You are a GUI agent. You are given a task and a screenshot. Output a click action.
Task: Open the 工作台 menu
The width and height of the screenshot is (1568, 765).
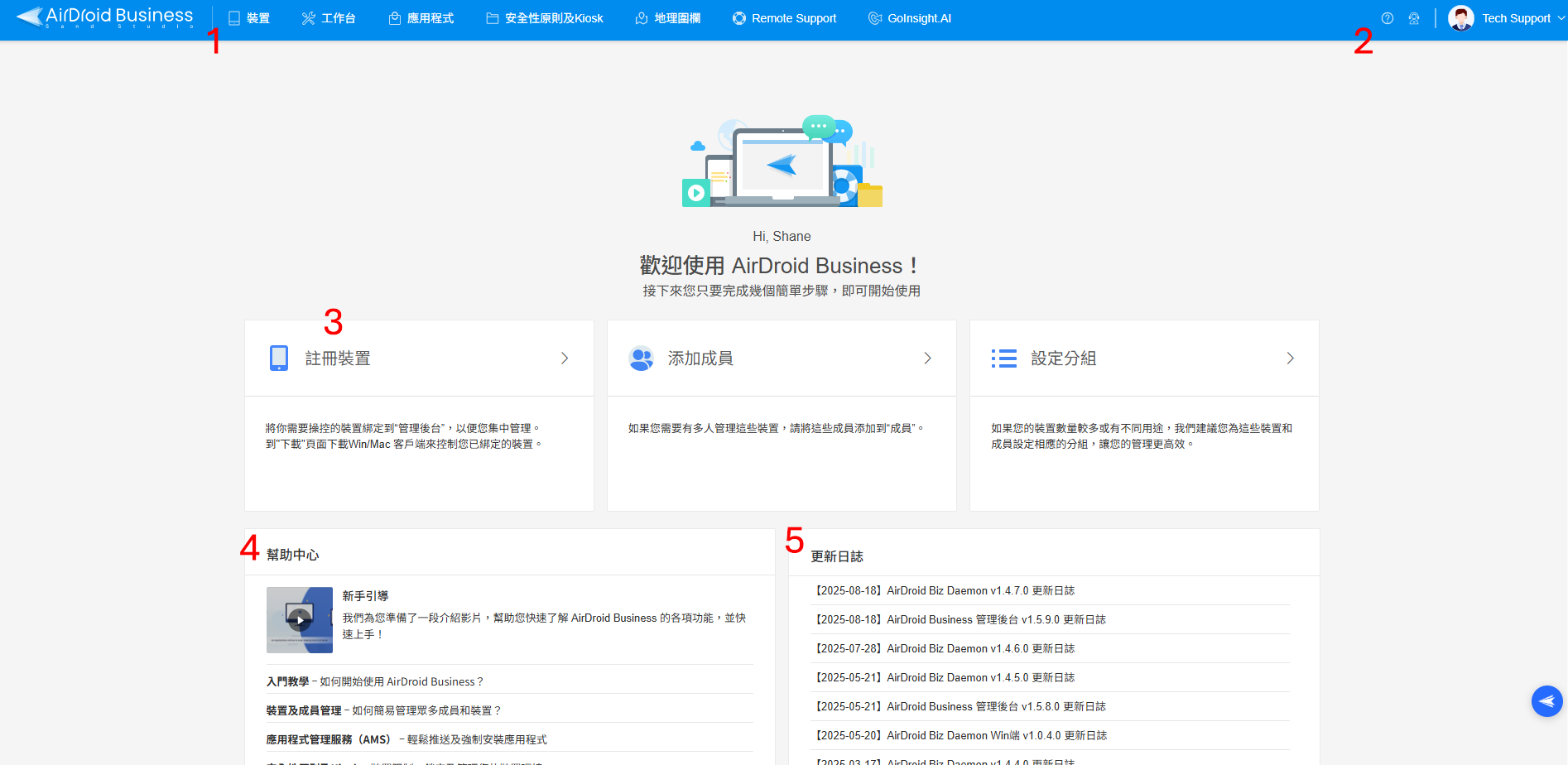coord(329,18)
